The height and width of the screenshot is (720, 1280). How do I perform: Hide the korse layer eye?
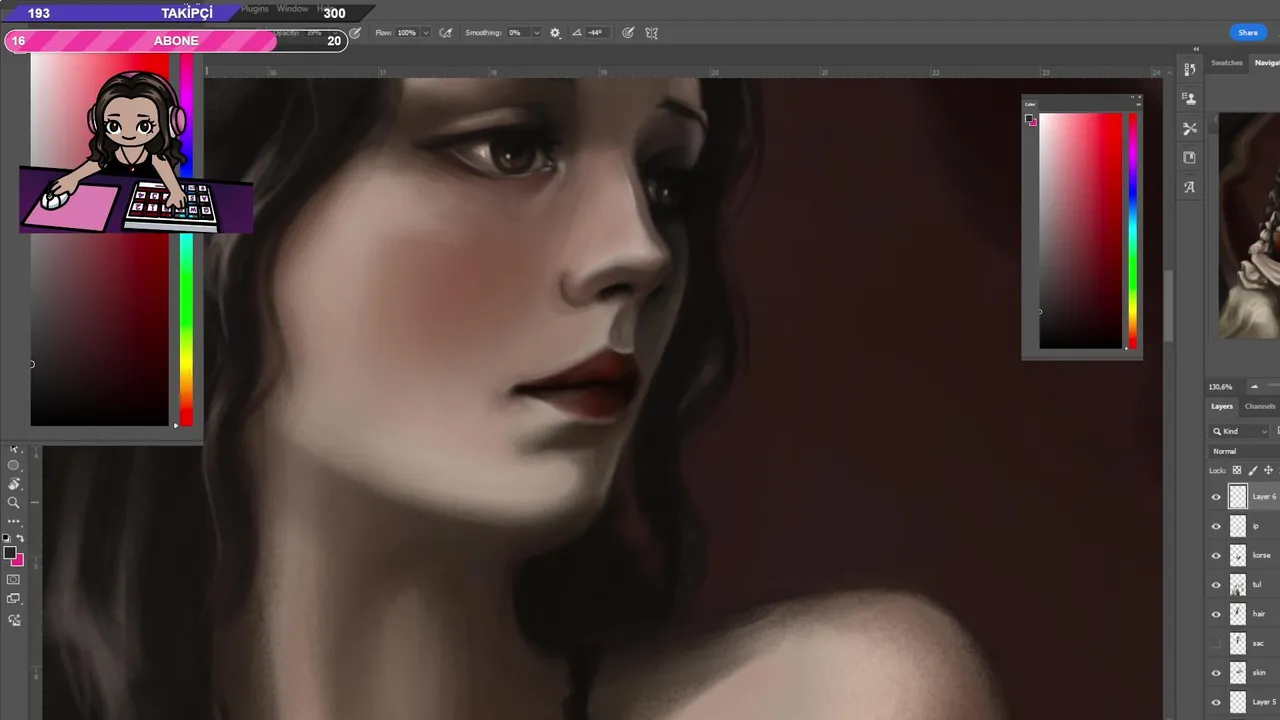pyautogui.click(x=1216, y=555)
